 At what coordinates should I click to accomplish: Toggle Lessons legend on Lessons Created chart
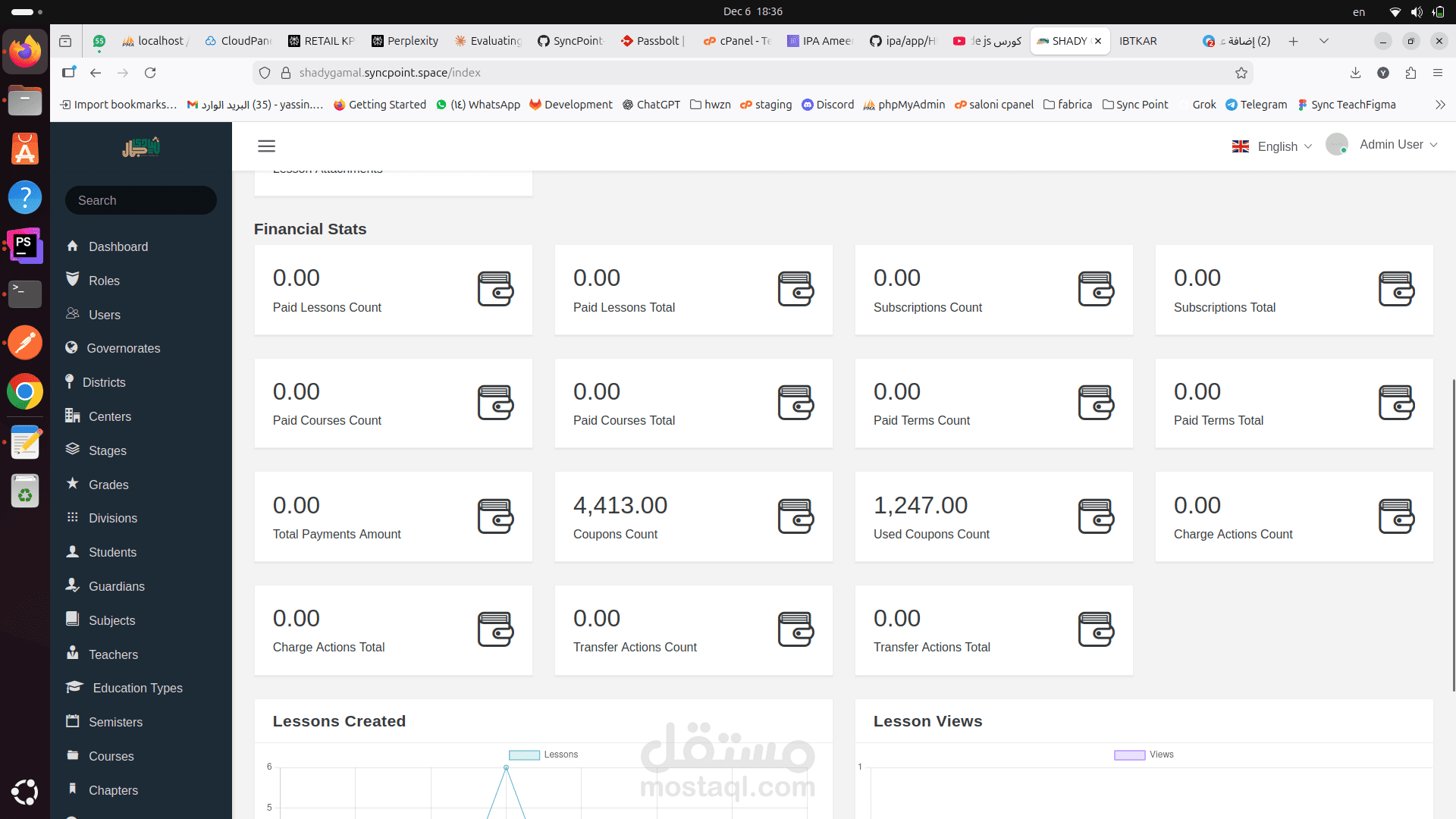pyautogui.click(x=543, y=755)
